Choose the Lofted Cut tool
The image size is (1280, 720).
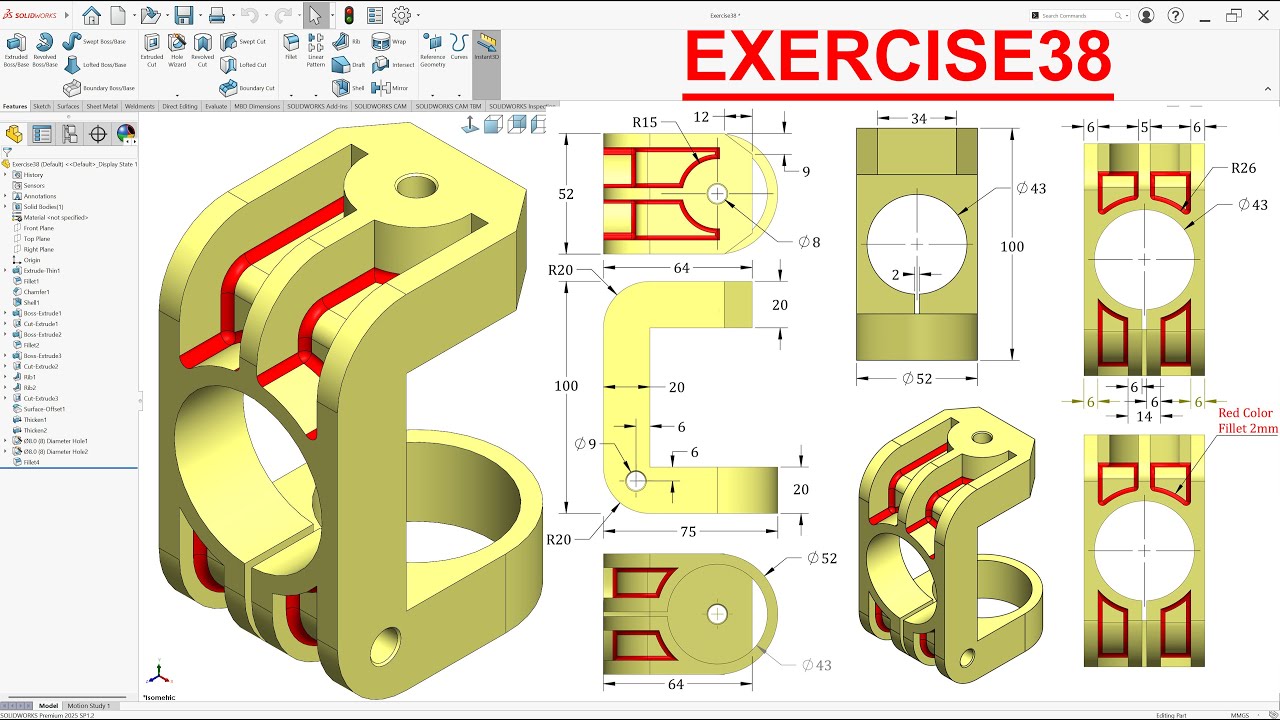243,65
